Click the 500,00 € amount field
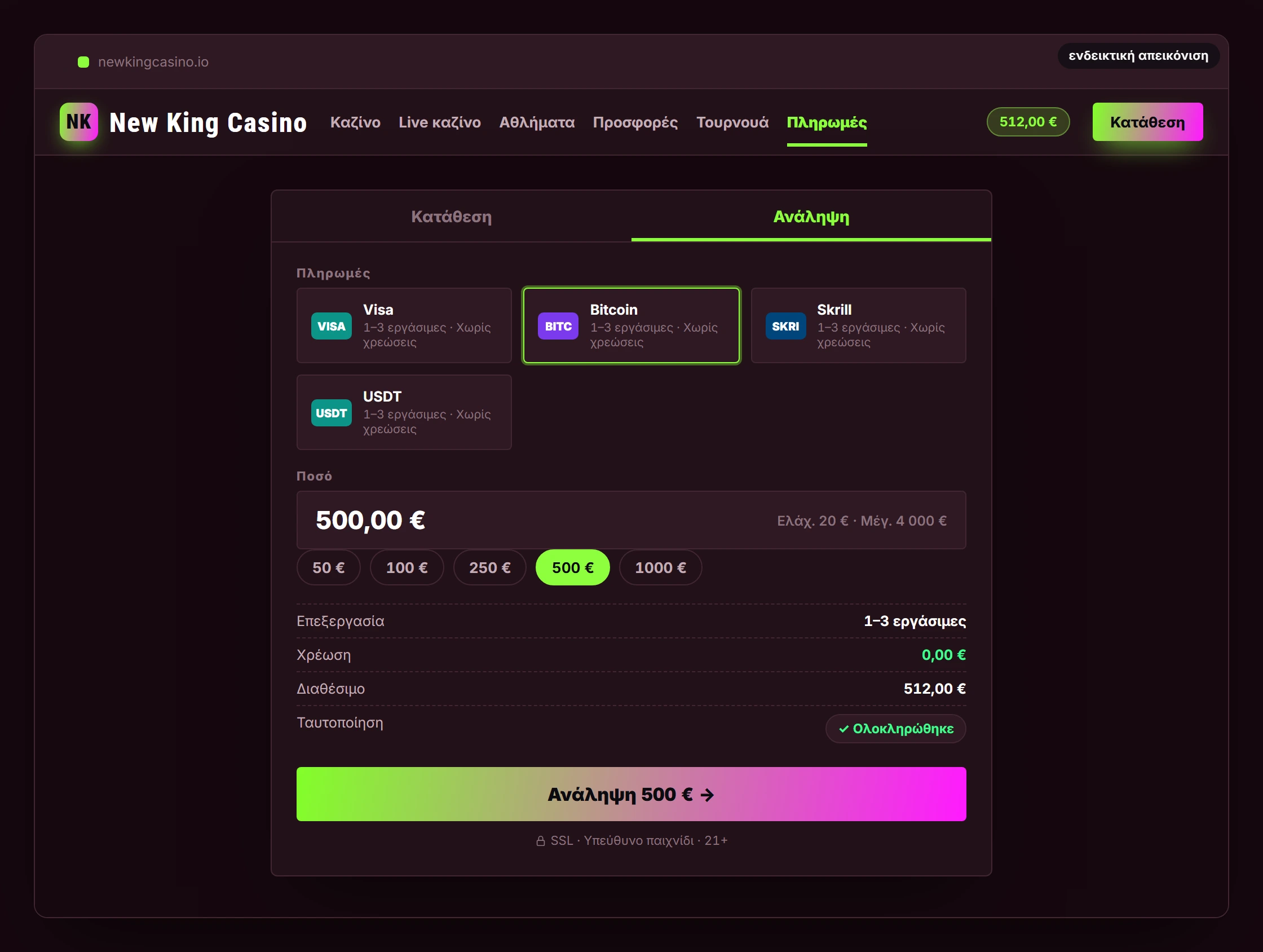This screenshot has width=1263, height=952. click(631, 520)
